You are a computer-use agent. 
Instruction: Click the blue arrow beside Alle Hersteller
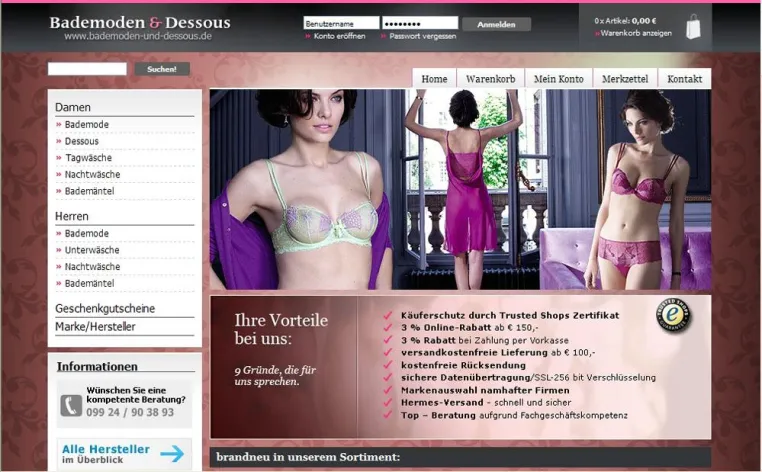pyautogui.click(x=172, y=454)
